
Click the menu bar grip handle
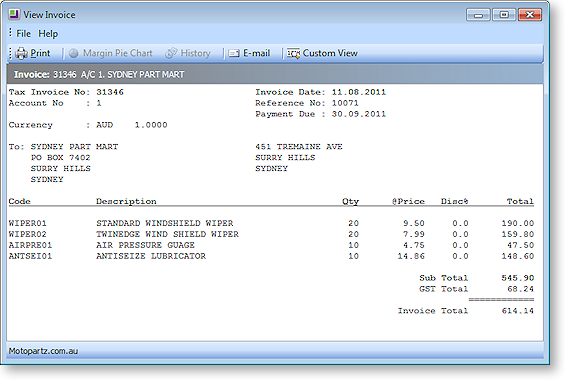[10, 33]
